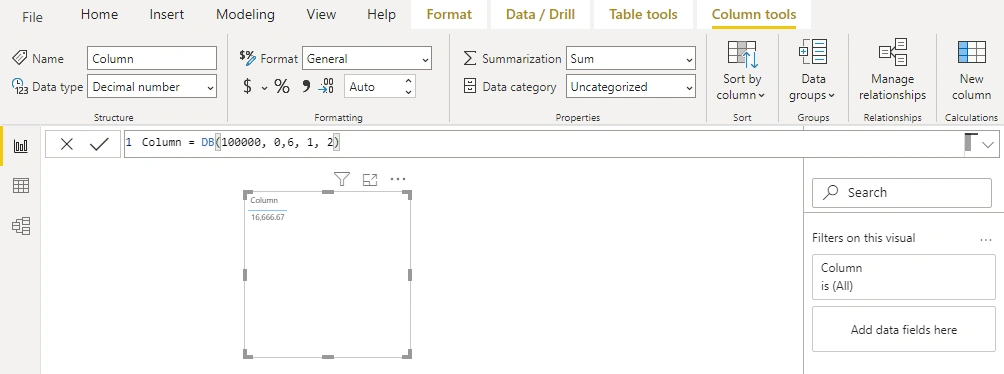Click the Summarization sigma icon
1004x374 pixels.
470,58
